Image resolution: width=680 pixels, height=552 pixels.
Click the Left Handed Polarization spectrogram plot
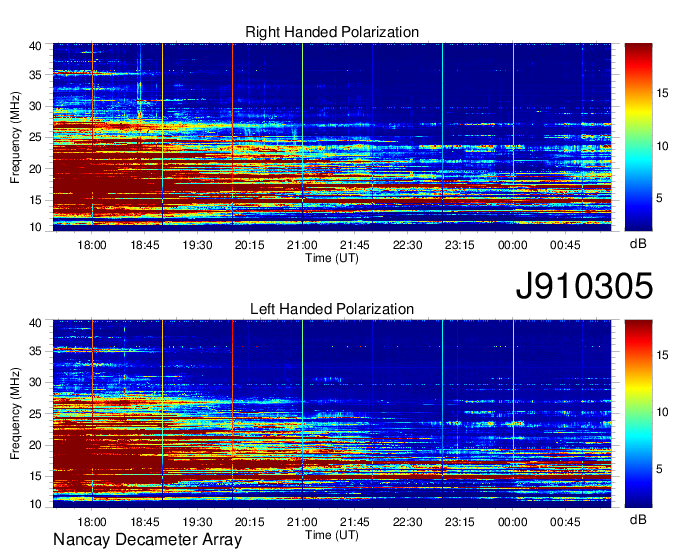pyautogui.click(x=332, y=414)
